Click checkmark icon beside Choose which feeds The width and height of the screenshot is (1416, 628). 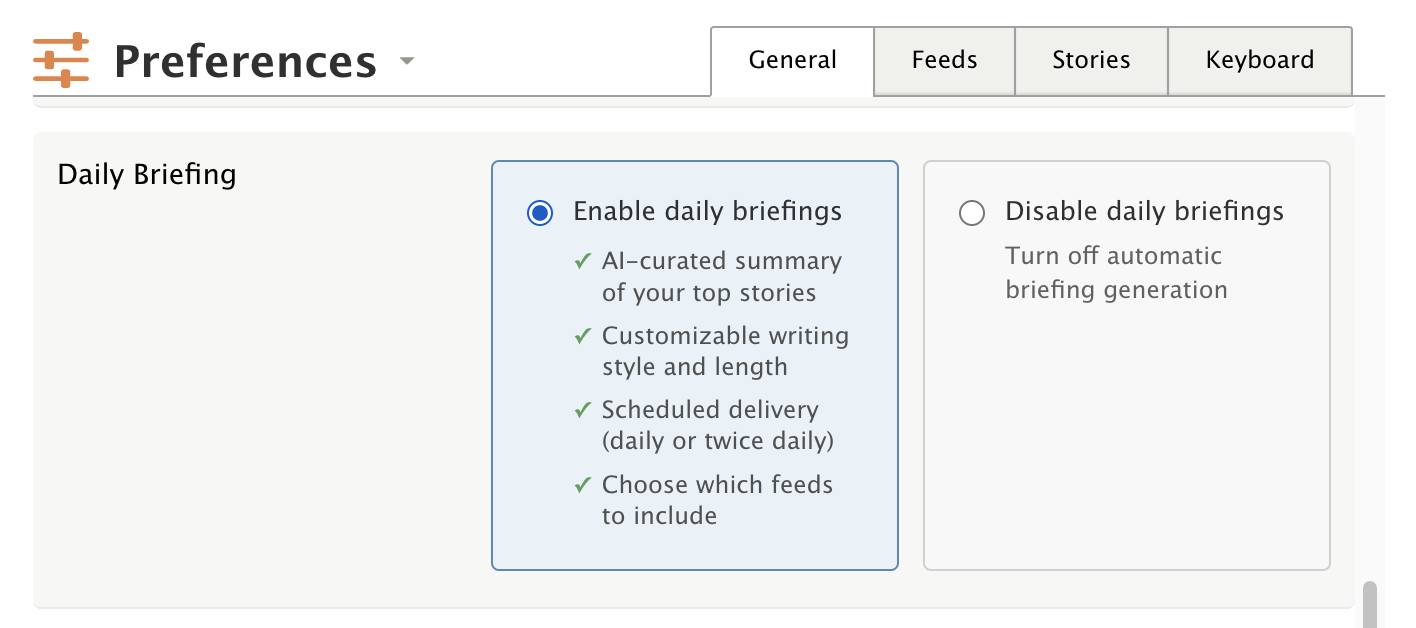583,485
